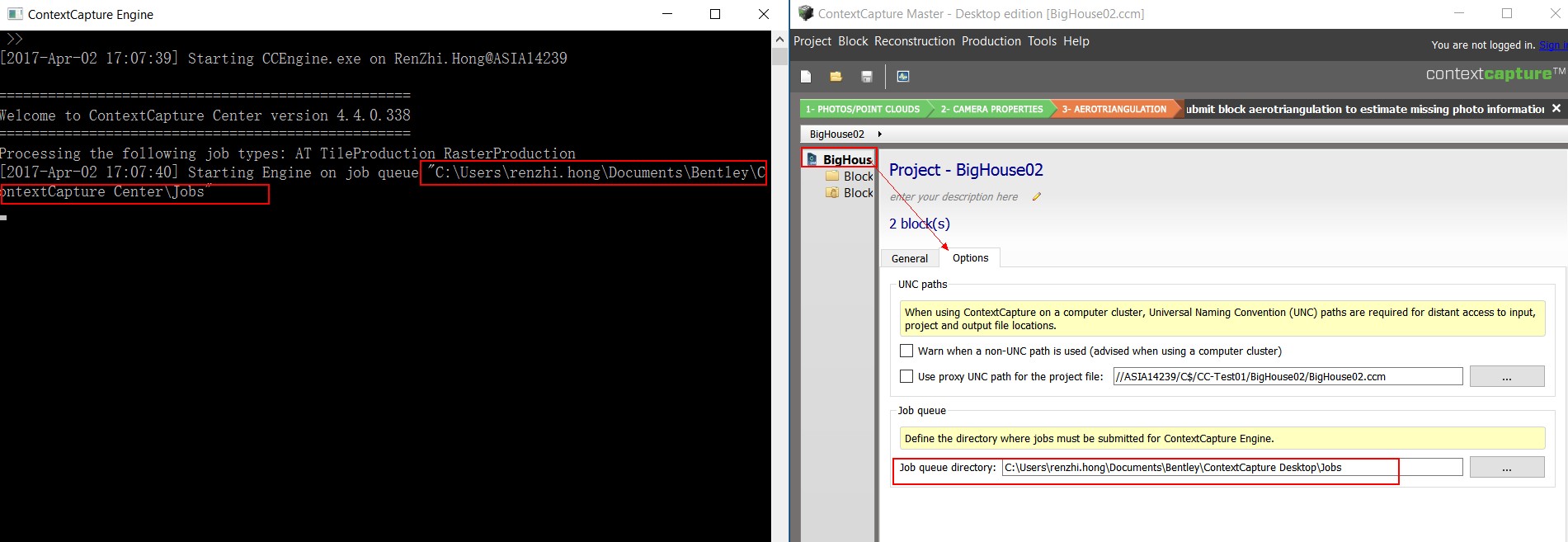This screenshot has height=542, width=1568.
Task: Expand the breadcrumb arrow after BigHouse02
Action: point(880,134)
